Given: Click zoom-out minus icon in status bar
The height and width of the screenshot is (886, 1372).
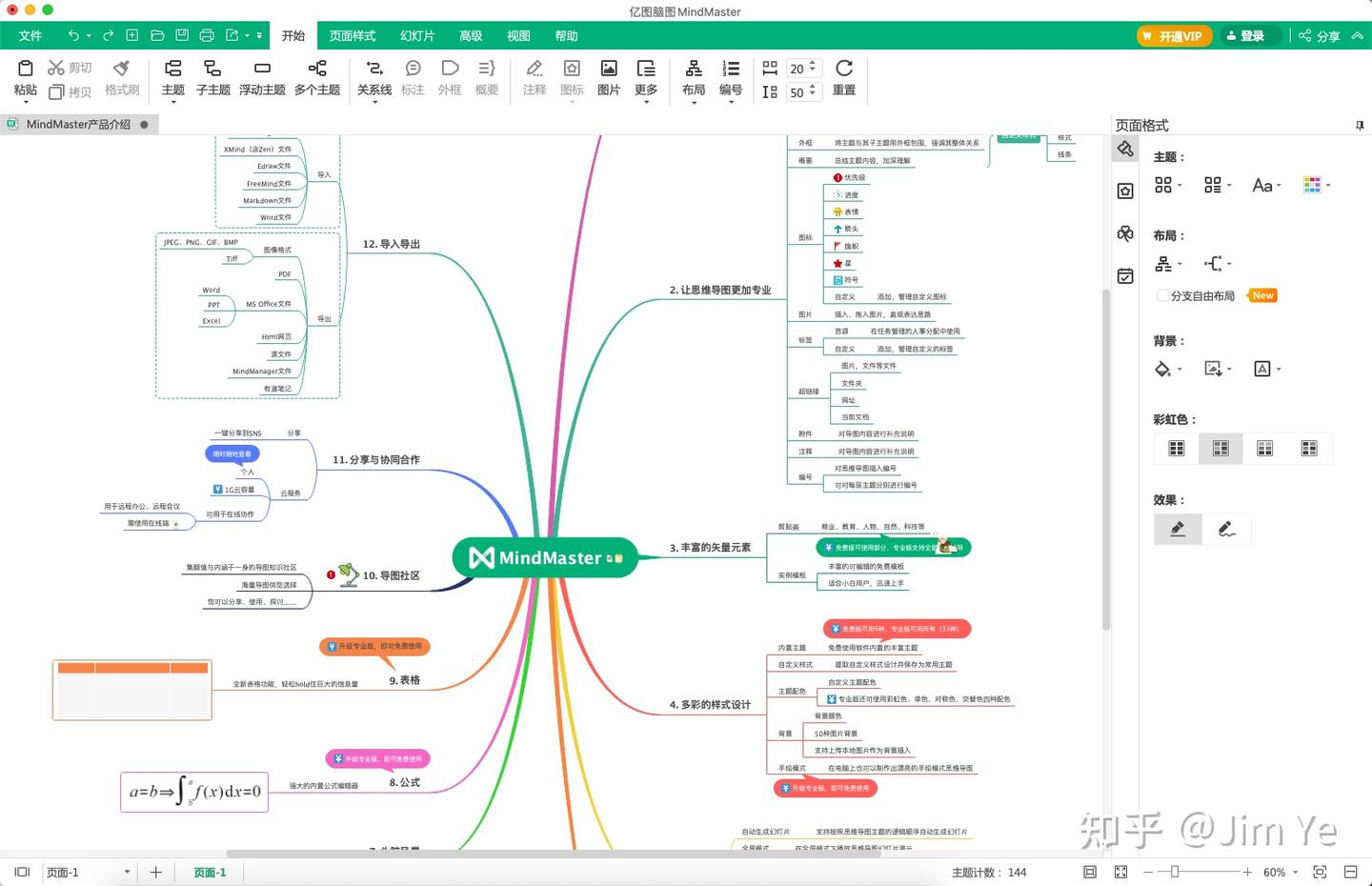Looking at the screenshot, I should pyautogui.click(x=1148, y=872).
